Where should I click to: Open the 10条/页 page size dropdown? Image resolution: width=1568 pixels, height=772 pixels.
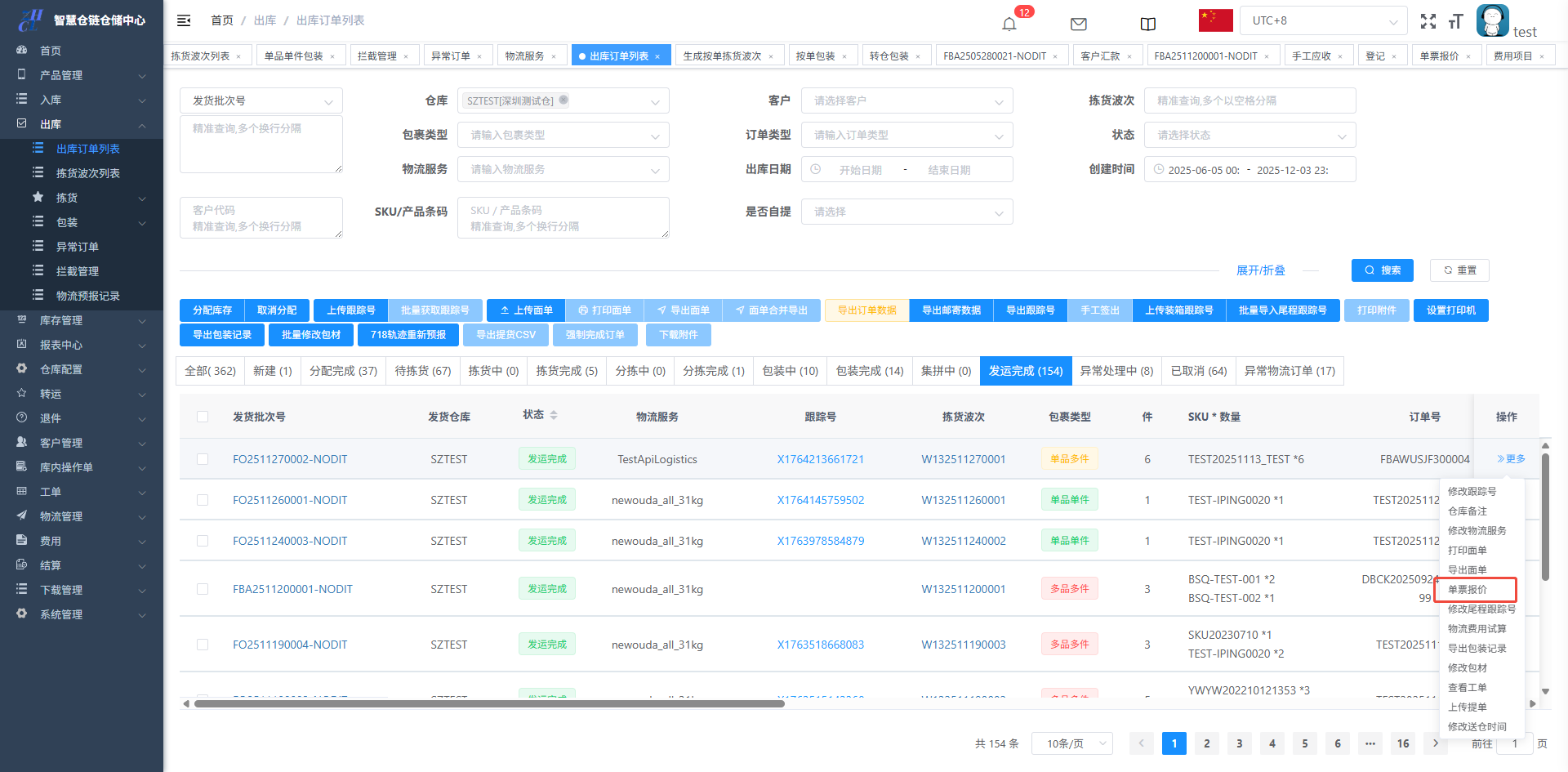[x=1078, y=743]
